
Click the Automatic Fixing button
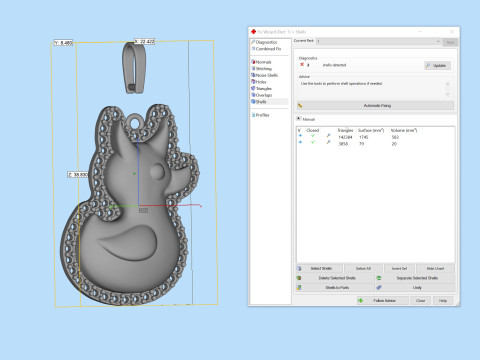(375, 106)
